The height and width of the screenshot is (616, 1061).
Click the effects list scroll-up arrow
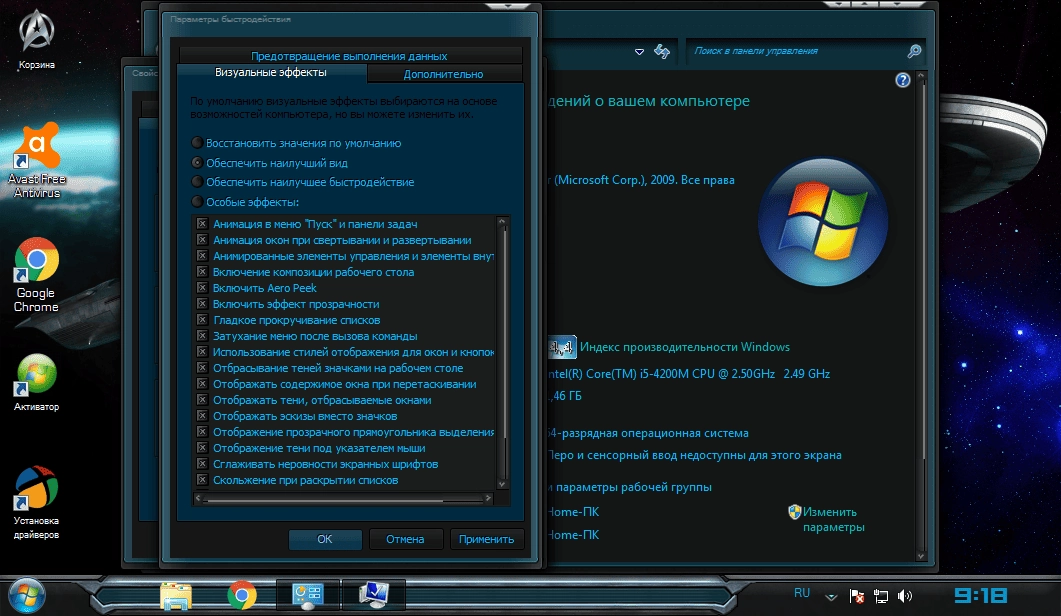click(502, 221)
